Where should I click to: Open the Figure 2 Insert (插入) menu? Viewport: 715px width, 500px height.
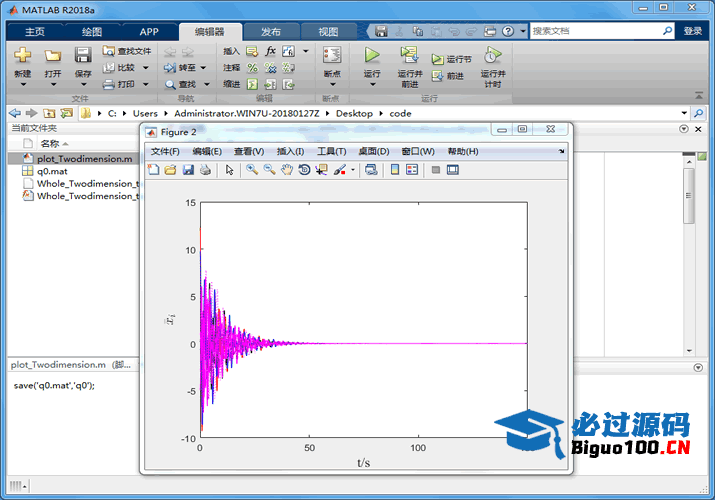click(290, 151)
